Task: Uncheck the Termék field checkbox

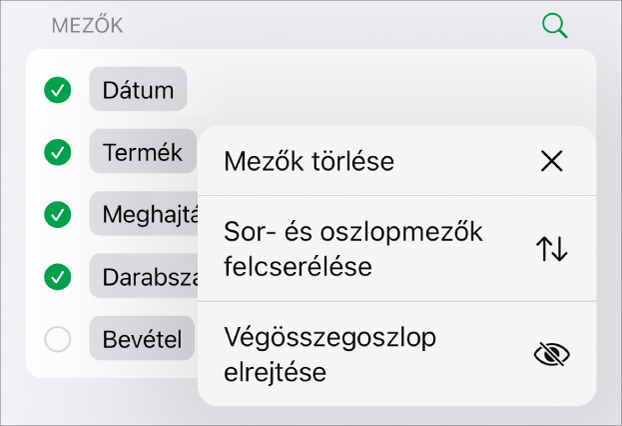Action: click(x=58, y=153)
